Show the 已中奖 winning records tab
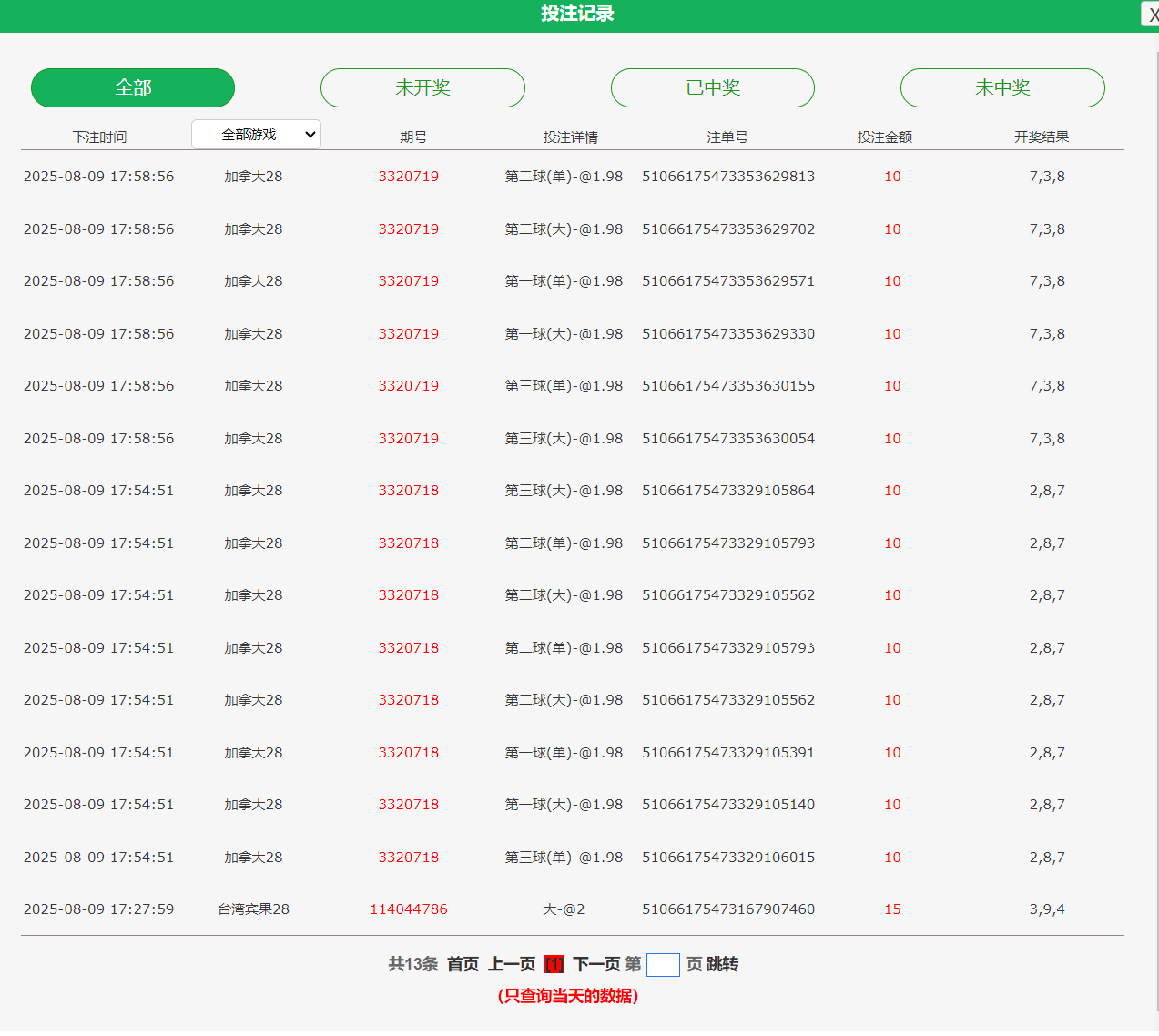1159x1036 pixels. (712, 88)
